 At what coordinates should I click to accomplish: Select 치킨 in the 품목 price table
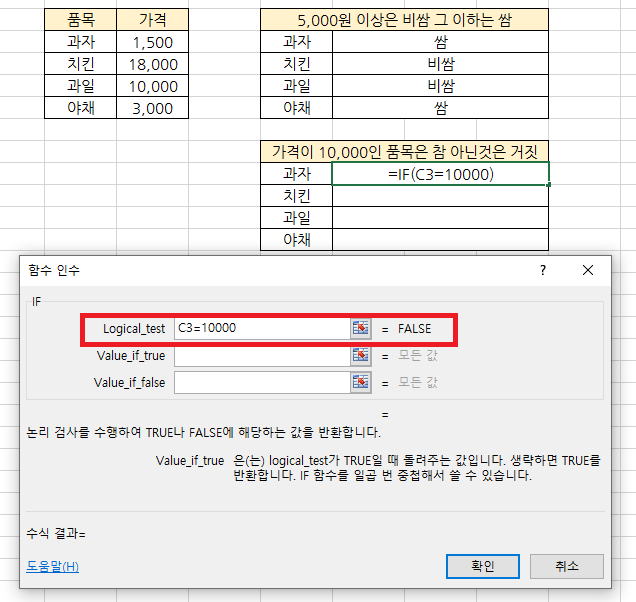81,64
